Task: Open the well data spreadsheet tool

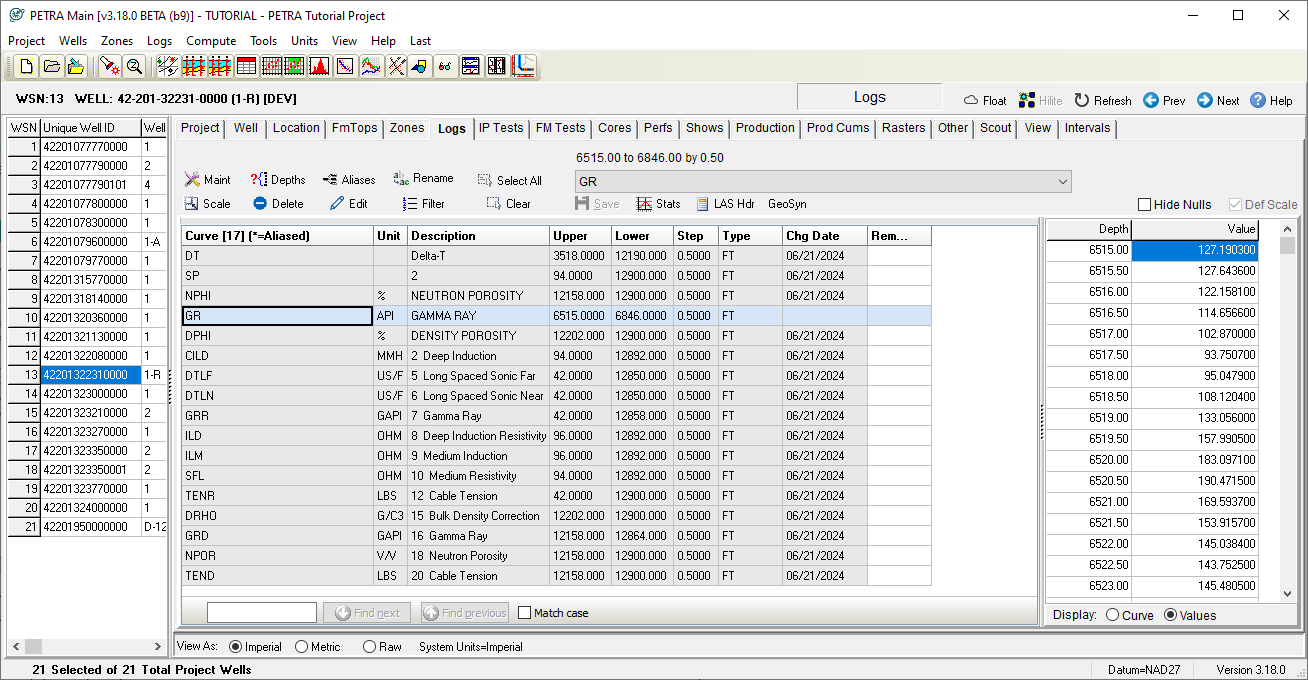Action: (x=246, y=65)
